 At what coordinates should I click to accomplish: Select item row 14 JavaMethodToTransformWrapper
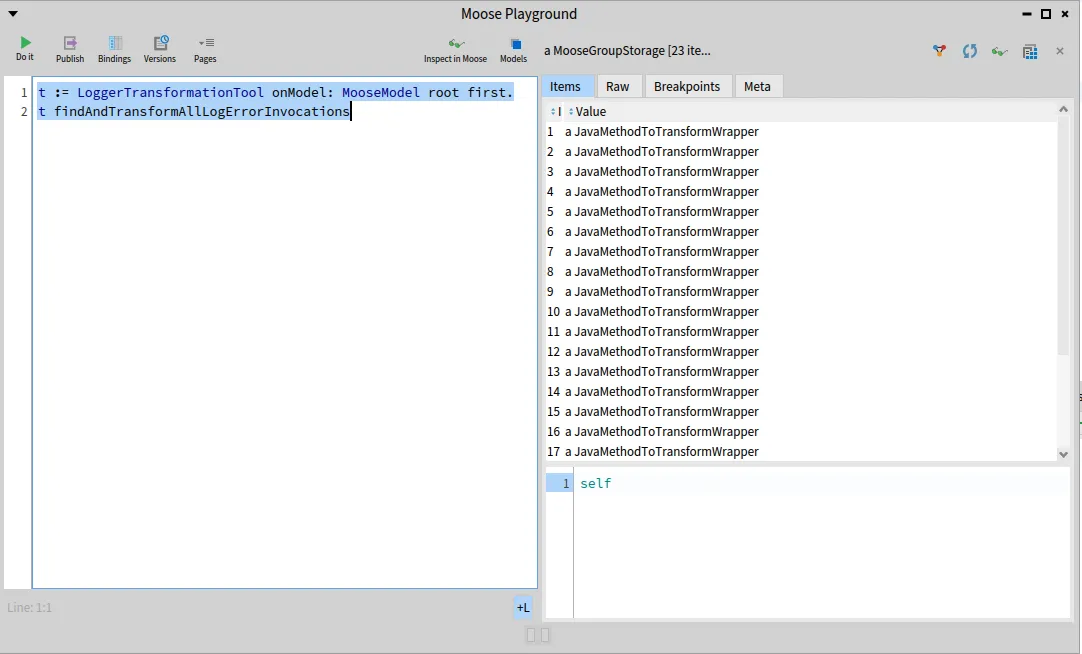pos(801,392)
